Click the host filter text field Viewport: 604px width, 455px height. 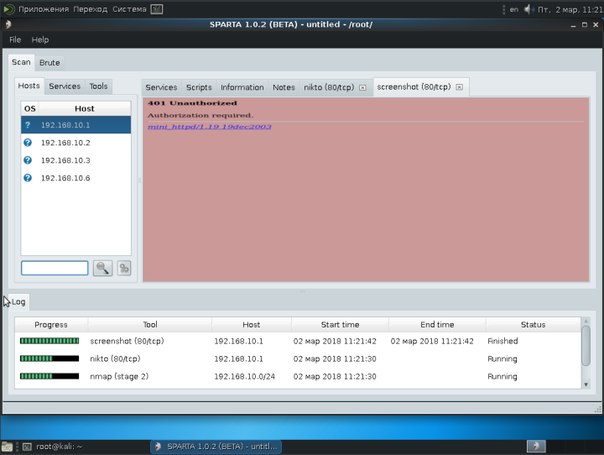point(55,268)
